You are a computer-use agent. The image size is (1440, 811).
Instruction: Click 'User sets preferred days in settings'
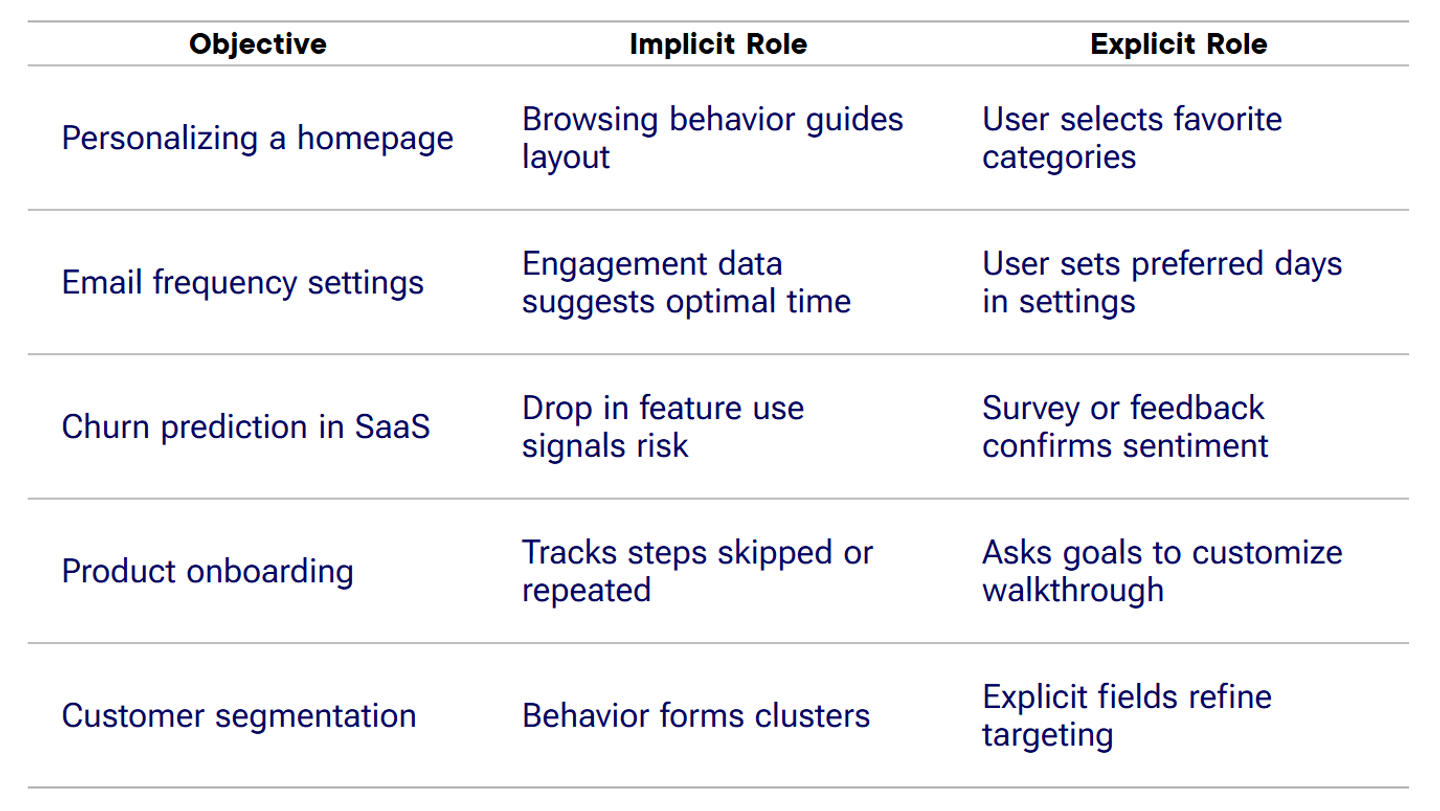(x=1161, y=282)
